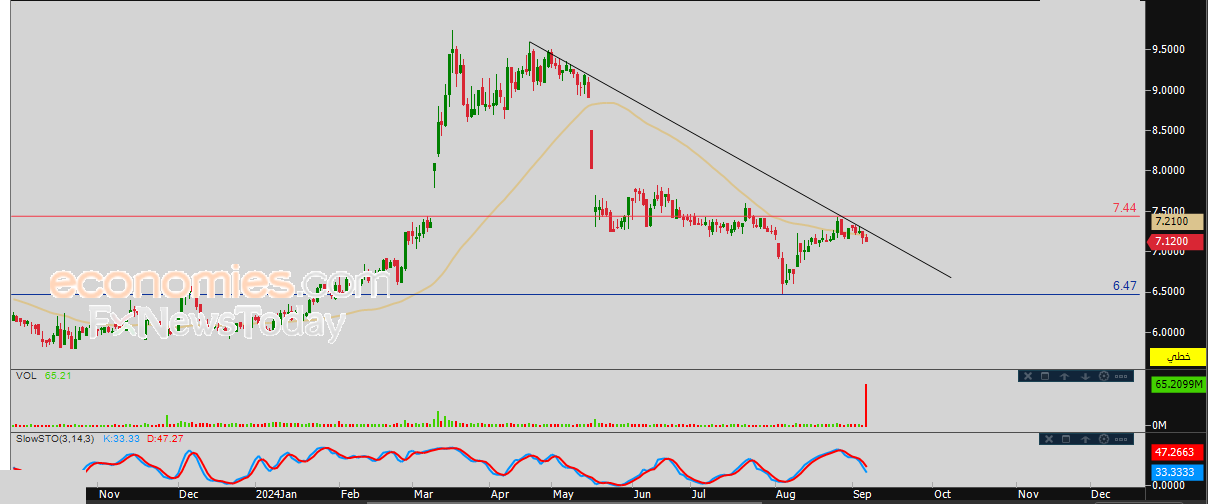1208x504 pixels.
Task: Move the SlowSTO pane up
Action: 1085,439
